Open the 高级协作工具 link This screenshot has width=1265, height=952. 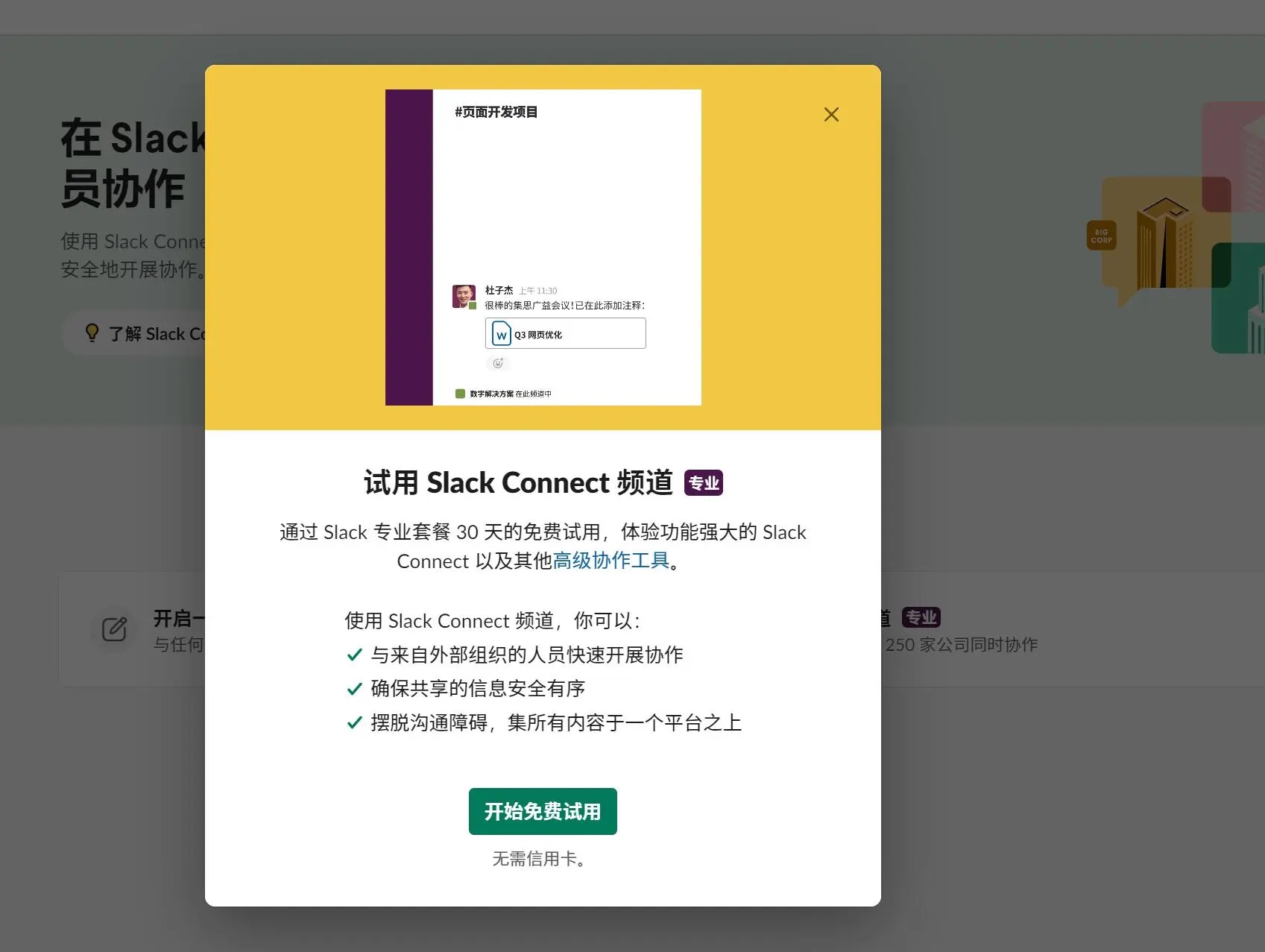coord(611,561)
